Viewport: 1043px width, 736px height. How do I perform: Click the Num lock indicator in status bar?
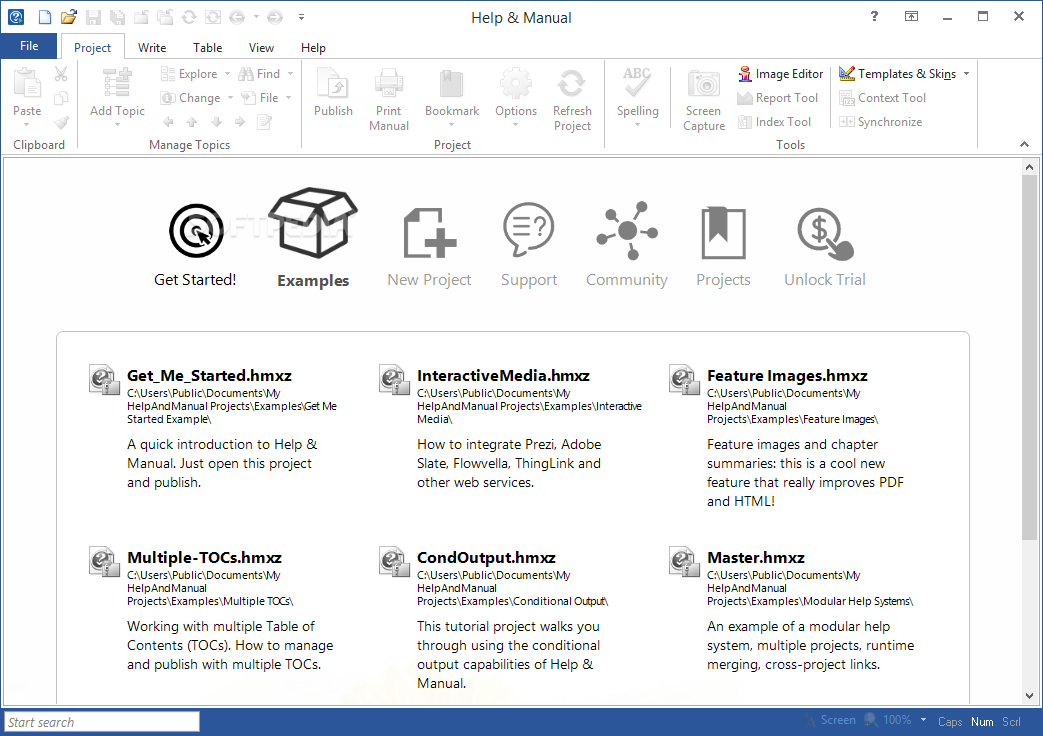982,722
